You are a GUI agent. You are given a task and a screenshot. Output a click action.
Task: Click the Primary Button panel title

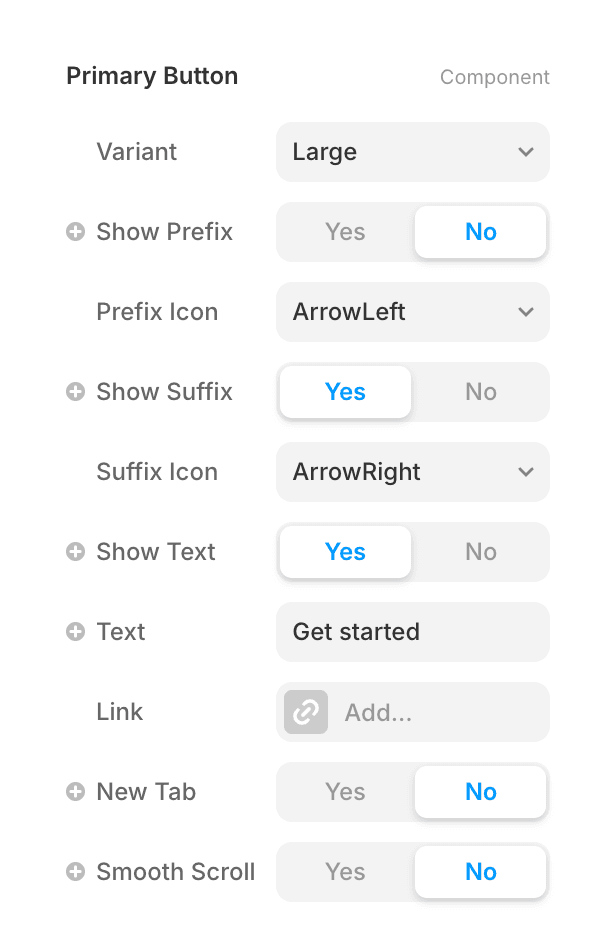coord(151,75)
